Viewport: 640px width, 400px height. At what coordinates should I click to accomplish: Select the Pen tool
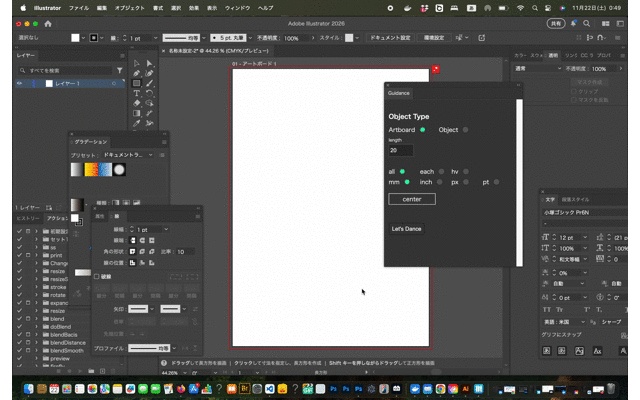point(137,73)
